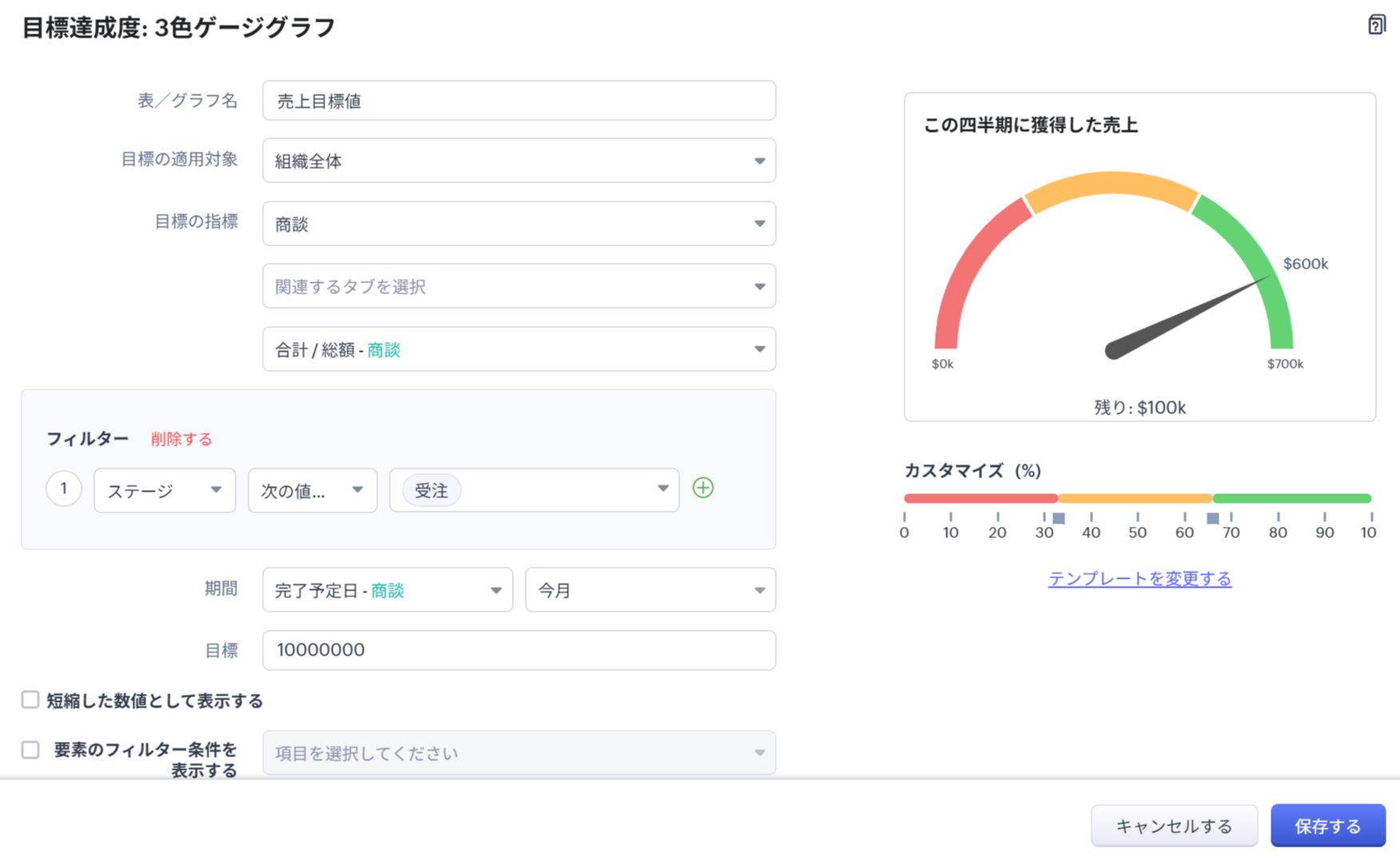Screen dimensions: 1400x861
Task: Open the 目標の適用対象 dropdown showing 組織全体
Action: pyautogui.click(x=519, y=161)
